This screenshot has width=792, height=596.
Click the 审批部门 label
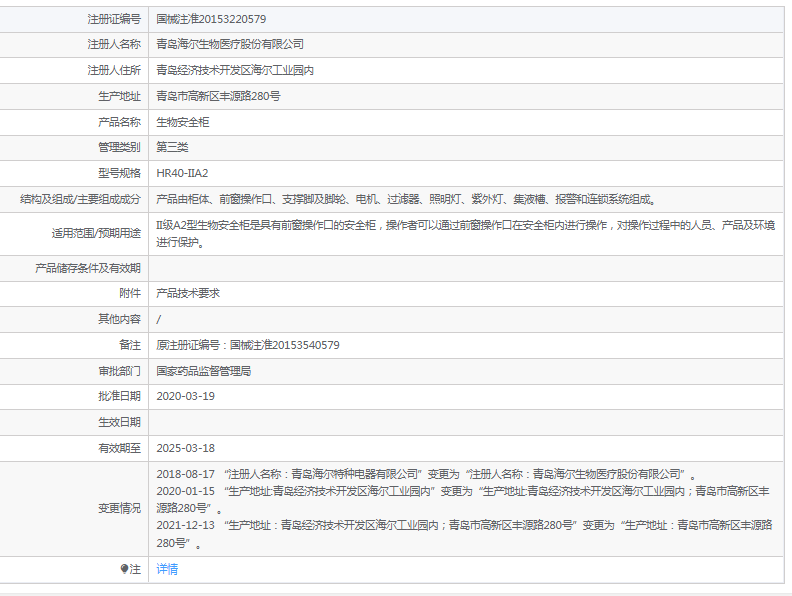point(120,371)
